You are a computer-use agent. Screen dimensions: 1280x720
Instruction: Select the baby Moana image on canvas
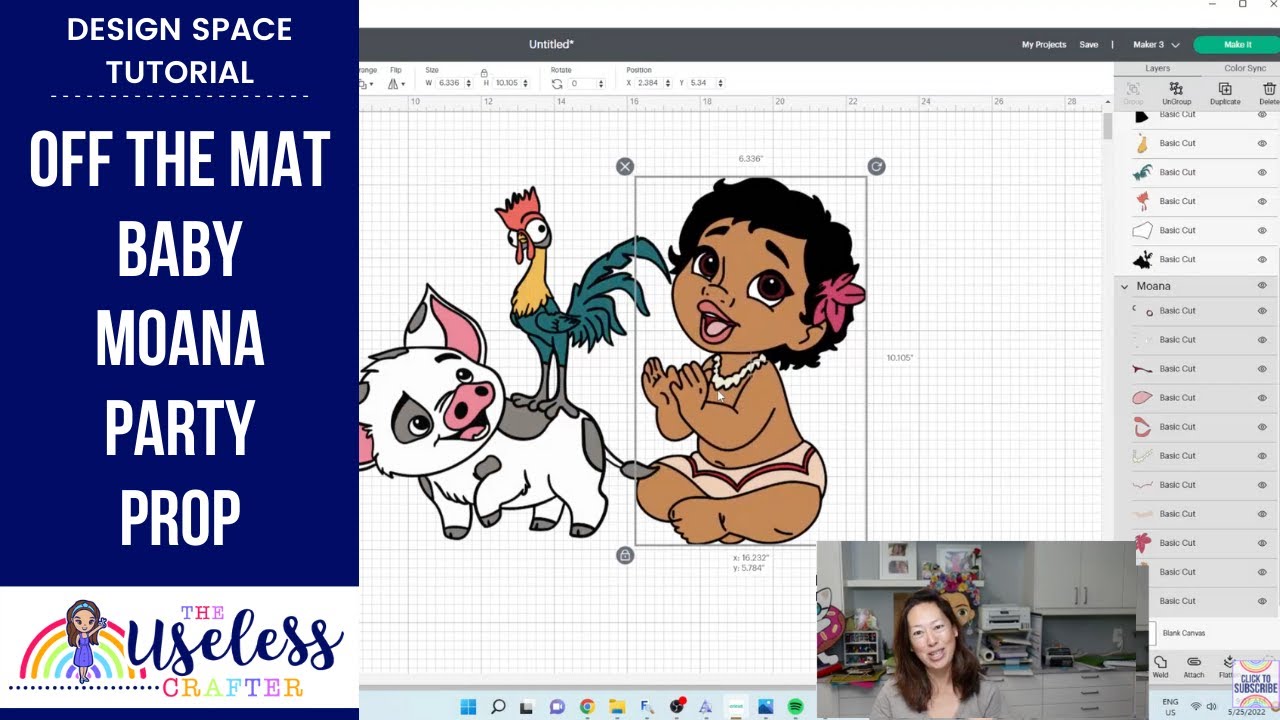[750, 360]
